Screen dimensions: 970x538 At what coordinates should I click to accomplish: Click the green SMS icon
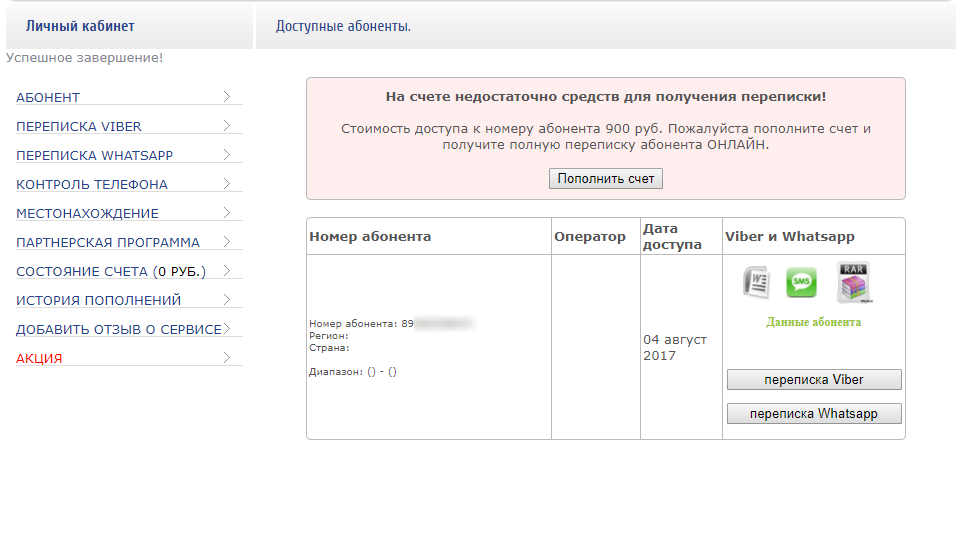coord(801,284)
